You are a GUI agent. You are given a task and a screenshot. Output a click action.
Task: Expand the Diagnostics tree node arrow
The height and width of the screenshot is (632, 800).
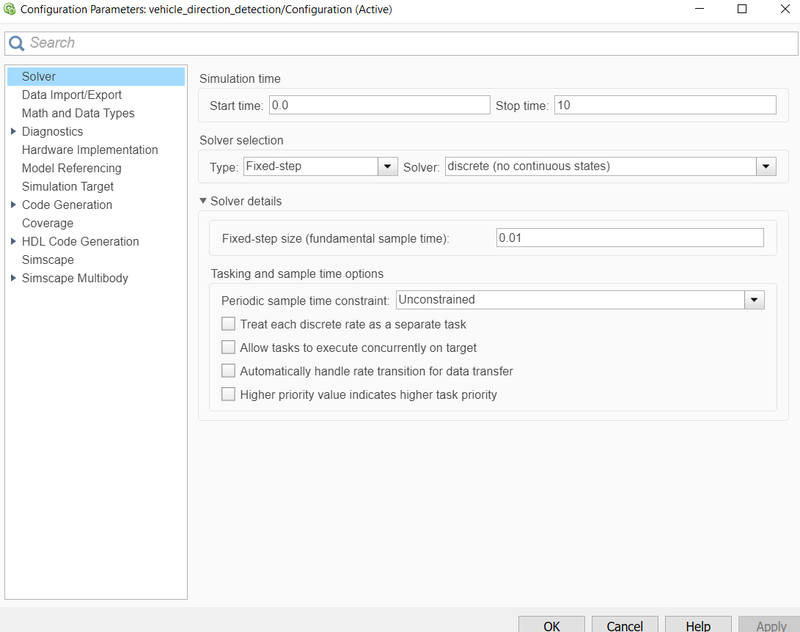13,132
